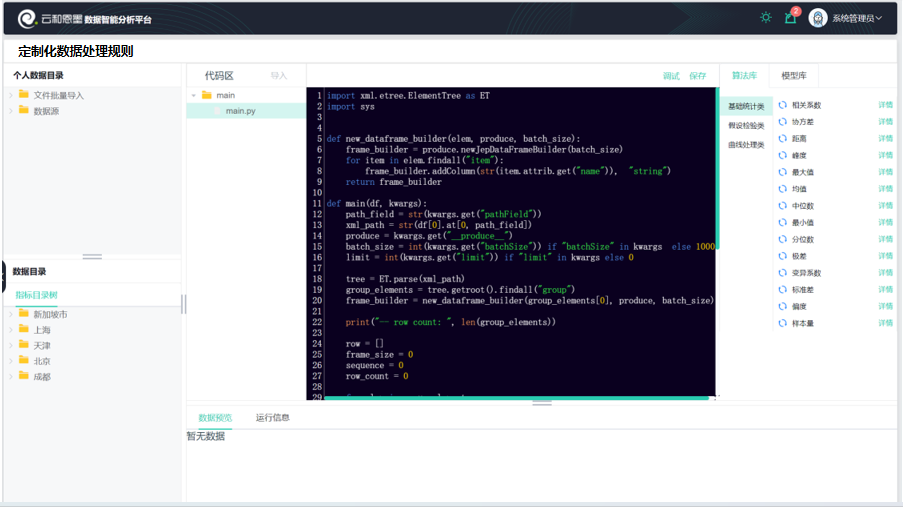The width and height of the screenshot is (903, 507).
Task: Open 详情 link for 相关系数
Action: point(885,105)
